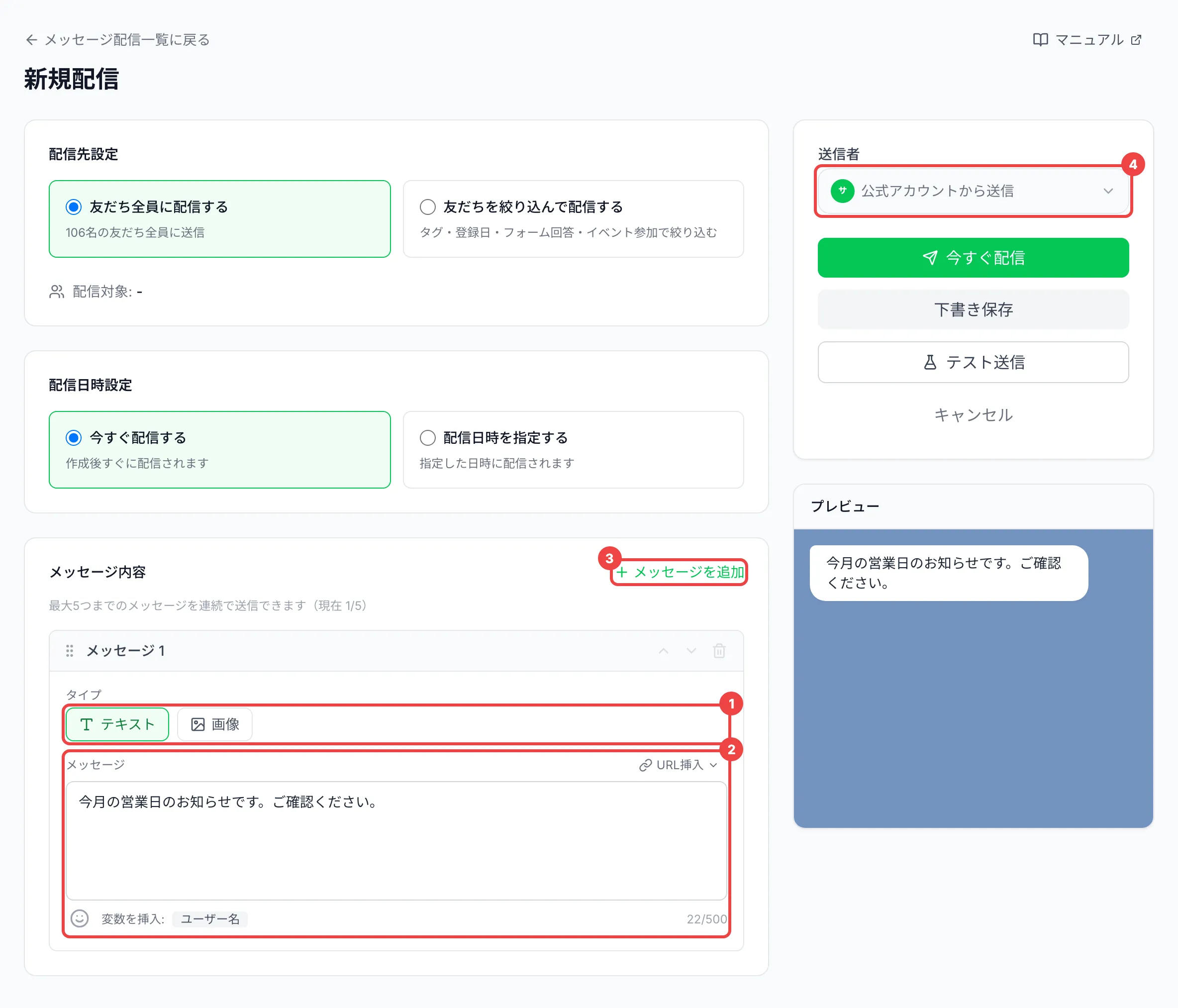Click the back arrow to message list

(x=32, y=40)
